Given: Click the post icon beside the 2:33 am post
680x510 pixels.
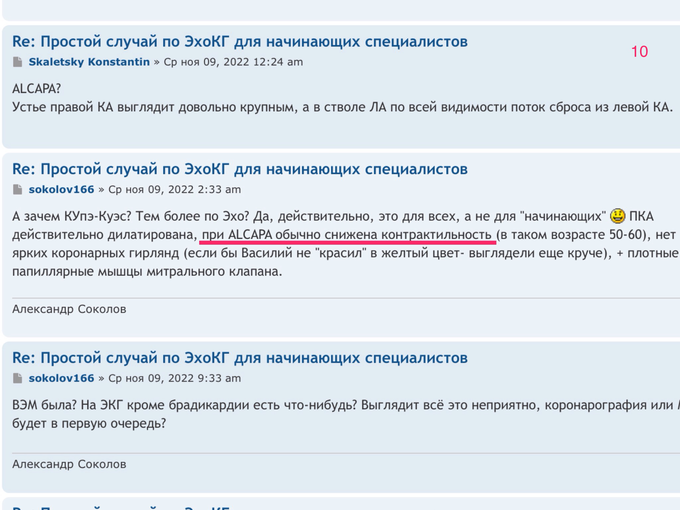Looking at the screenshot, I should [x=17, y=190].
